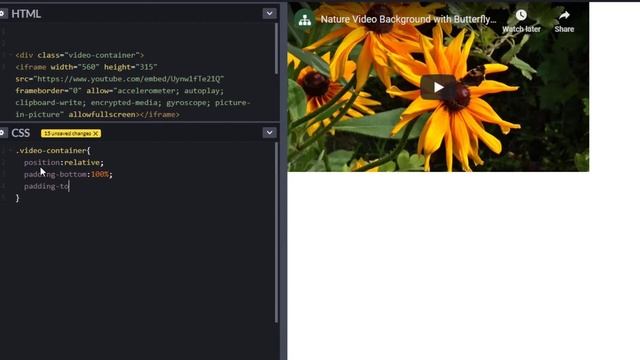Viewport: 640px width, 360px height.
Task: Click the closing brace in CSS
Action: click(x=17, y=198)
